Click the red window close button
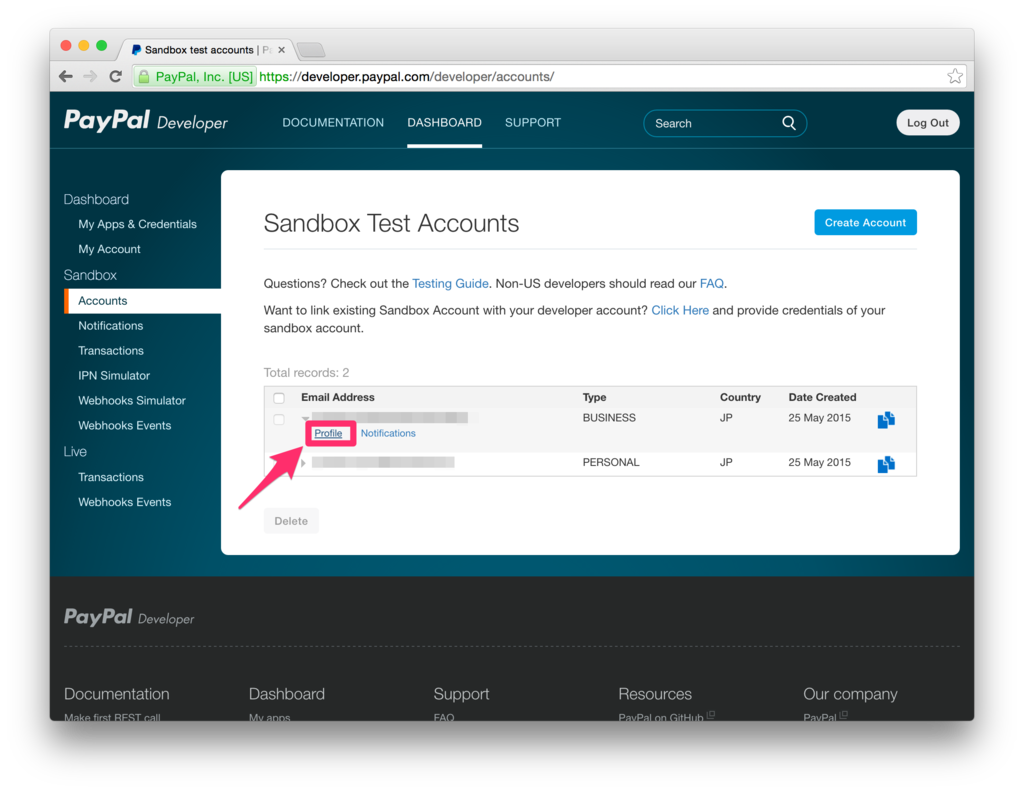 point(65,45)
